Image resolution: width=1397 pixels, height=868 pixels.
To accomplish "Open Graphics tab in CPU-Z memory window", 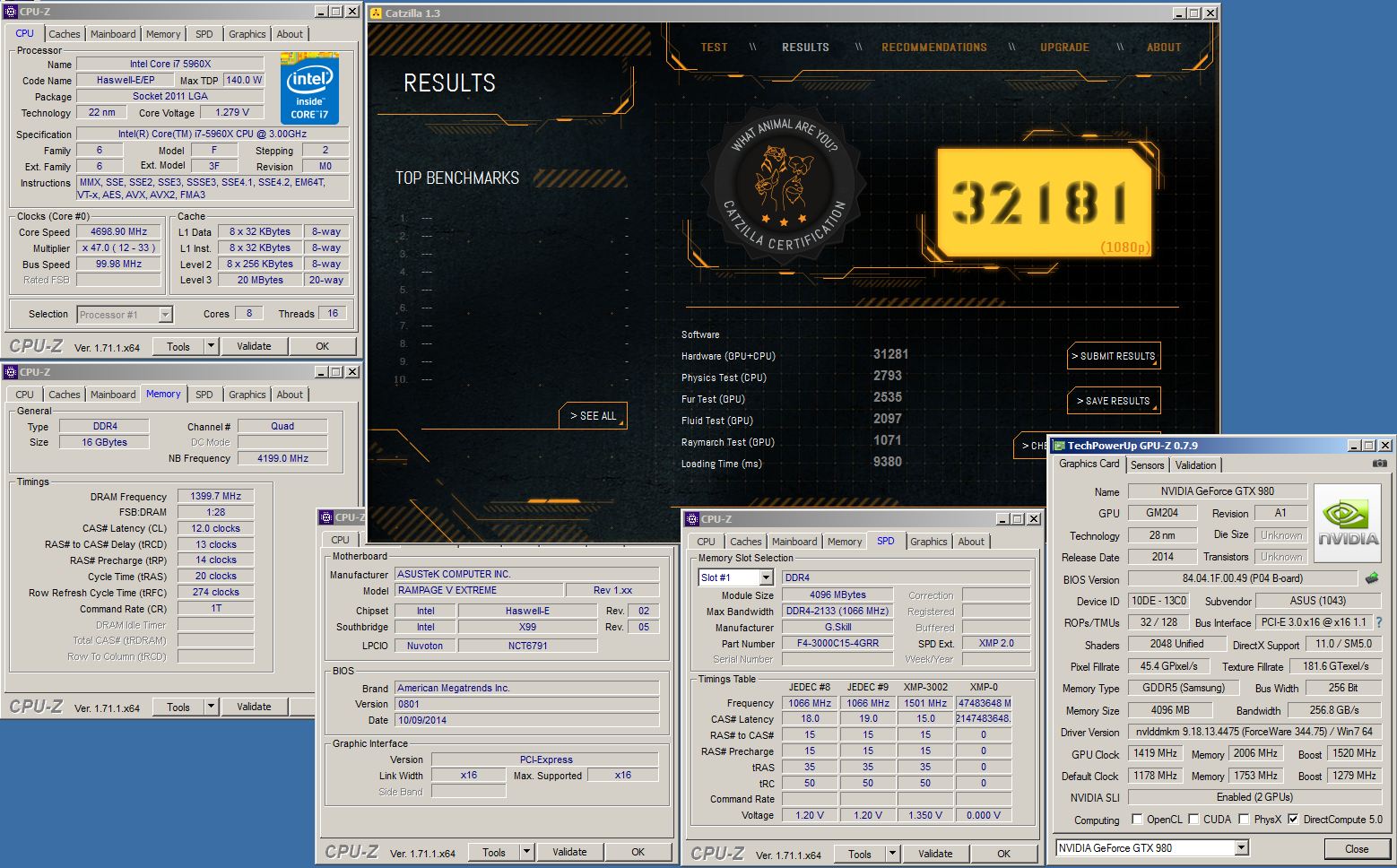I will coord(247,395).
